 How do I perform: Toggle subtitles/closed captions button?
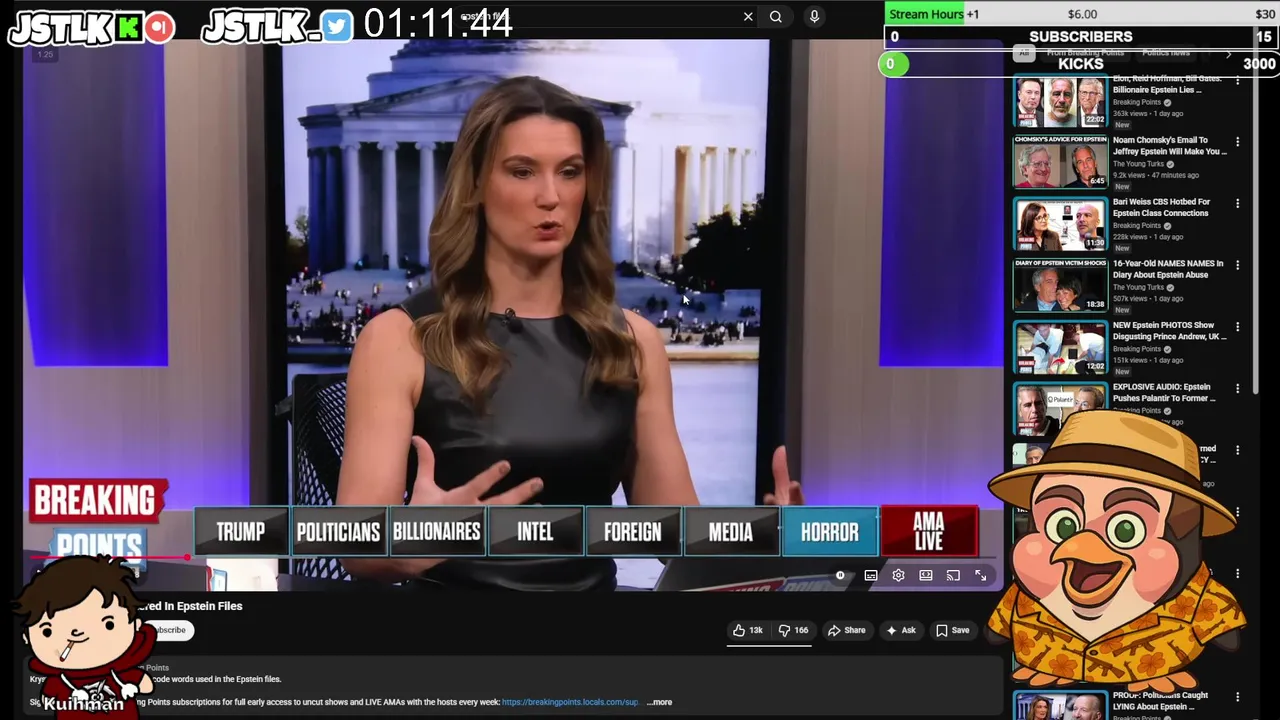(x=871, y=576)
